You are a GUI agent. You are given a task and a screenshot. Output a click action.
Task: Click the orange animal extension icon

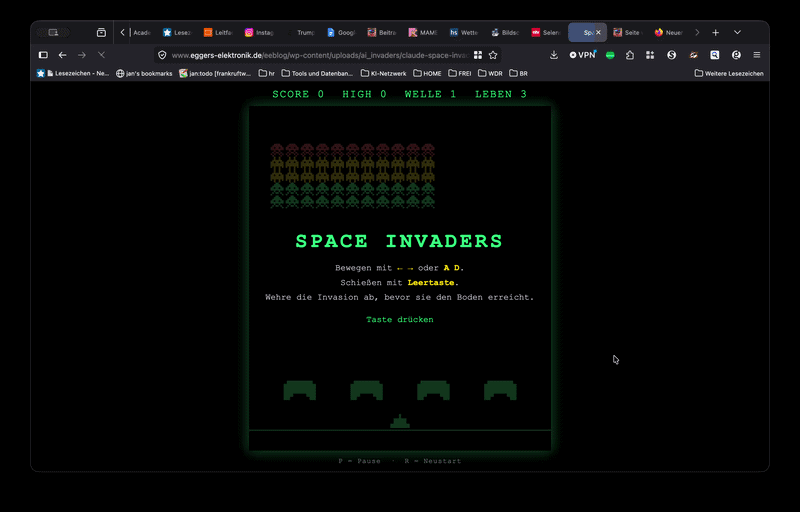pos(693,55)
